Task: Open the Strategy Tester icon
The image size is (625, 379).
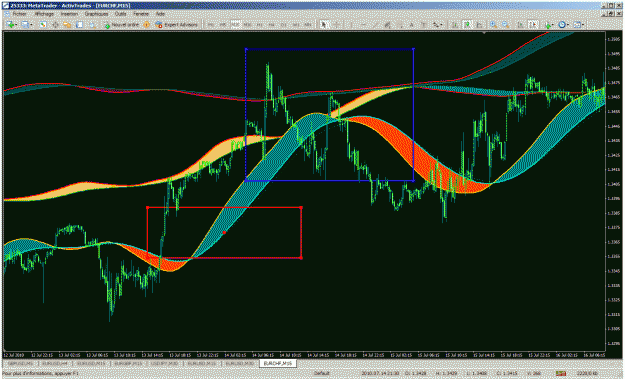Action: tap(92, 25)
